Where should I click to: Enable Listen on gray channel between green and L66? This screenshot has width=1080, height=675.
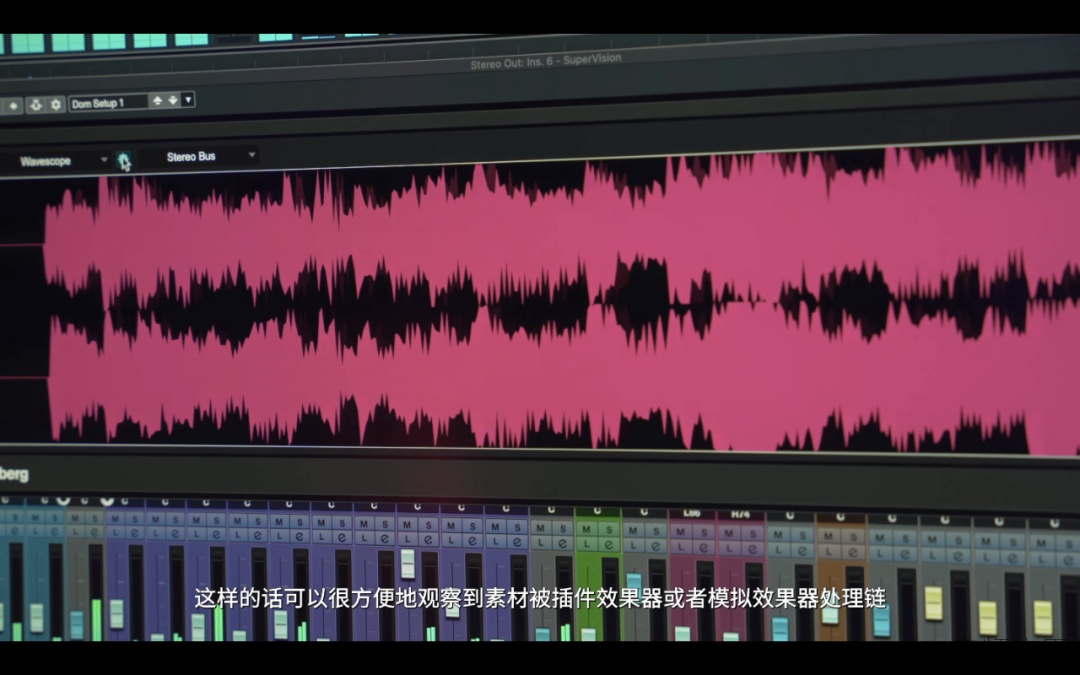633,546
